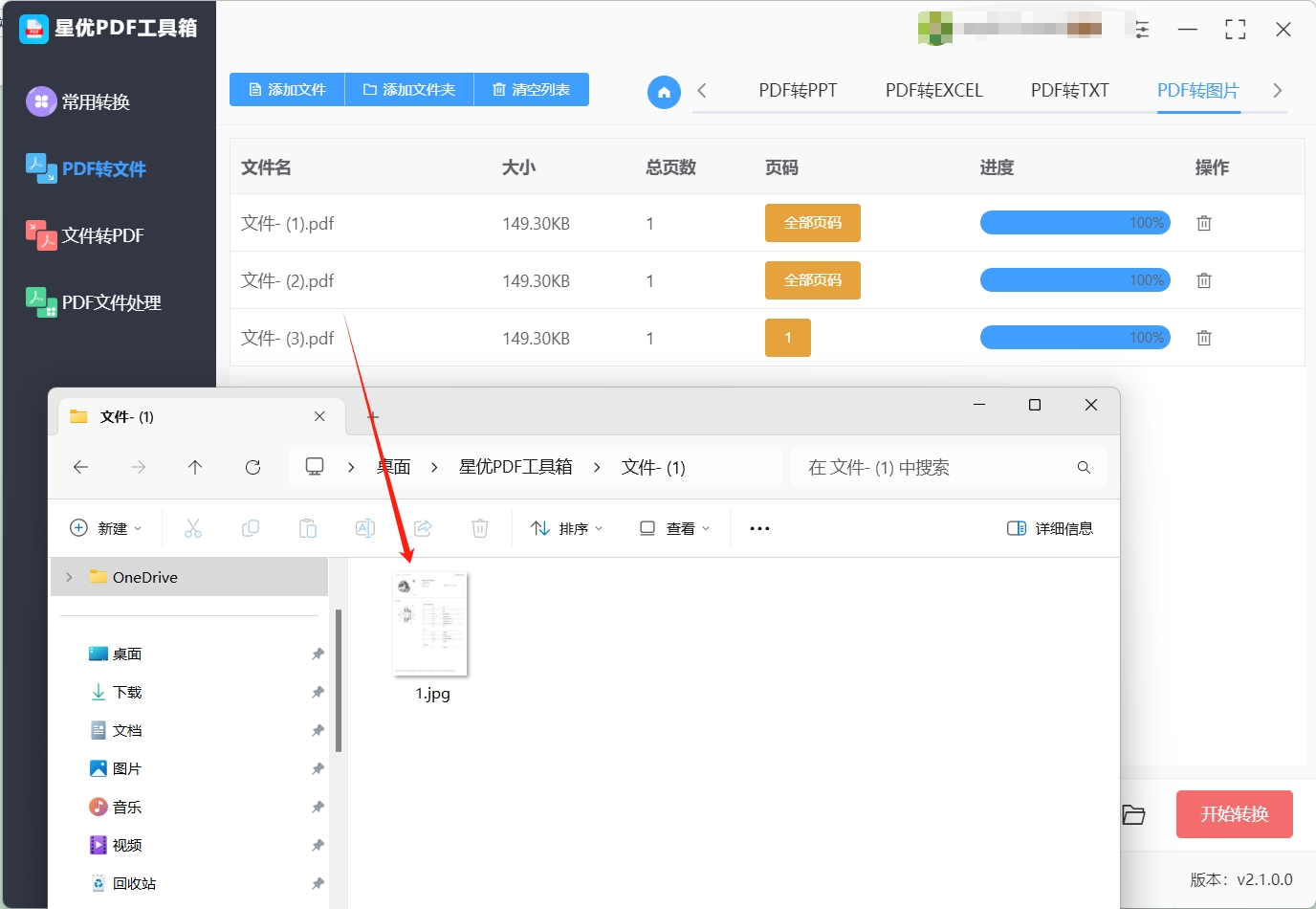This screenshot has height=909, width=1316.
Task: Open 排序 sort dropdown
Action: tap(567, 528)
